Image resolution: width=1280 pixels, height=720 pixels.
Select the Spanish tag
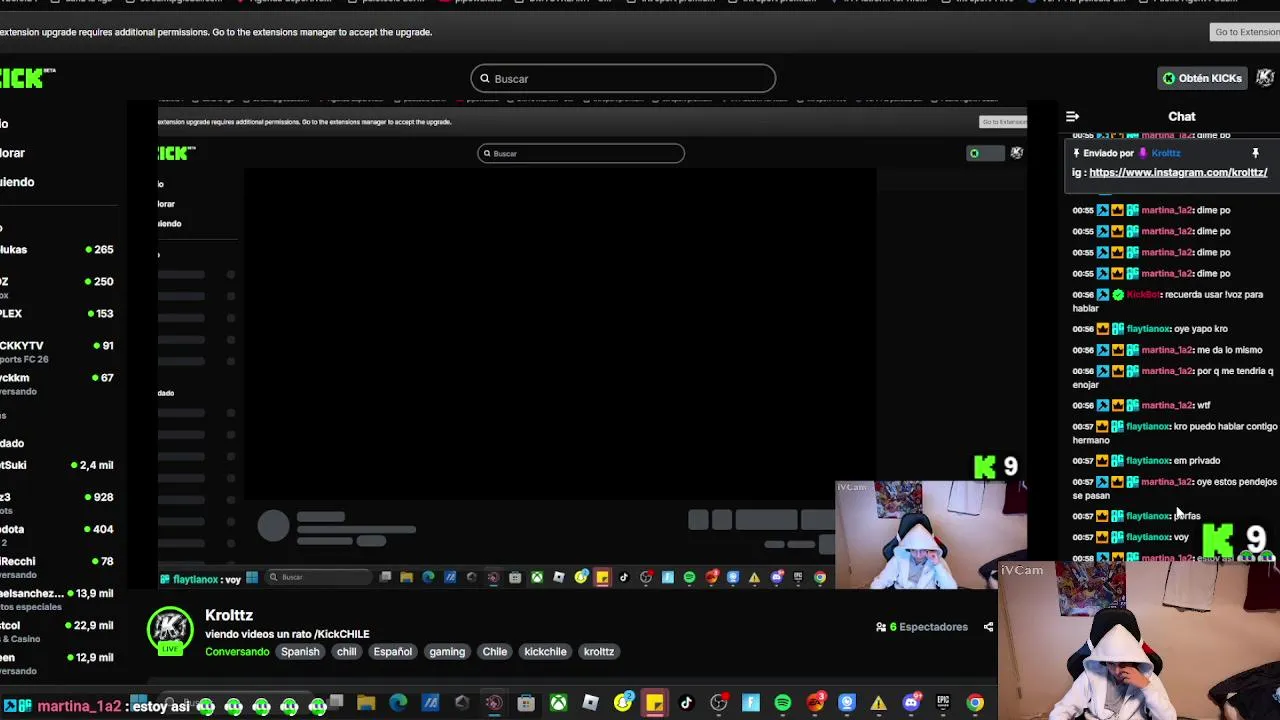[300, 652]
